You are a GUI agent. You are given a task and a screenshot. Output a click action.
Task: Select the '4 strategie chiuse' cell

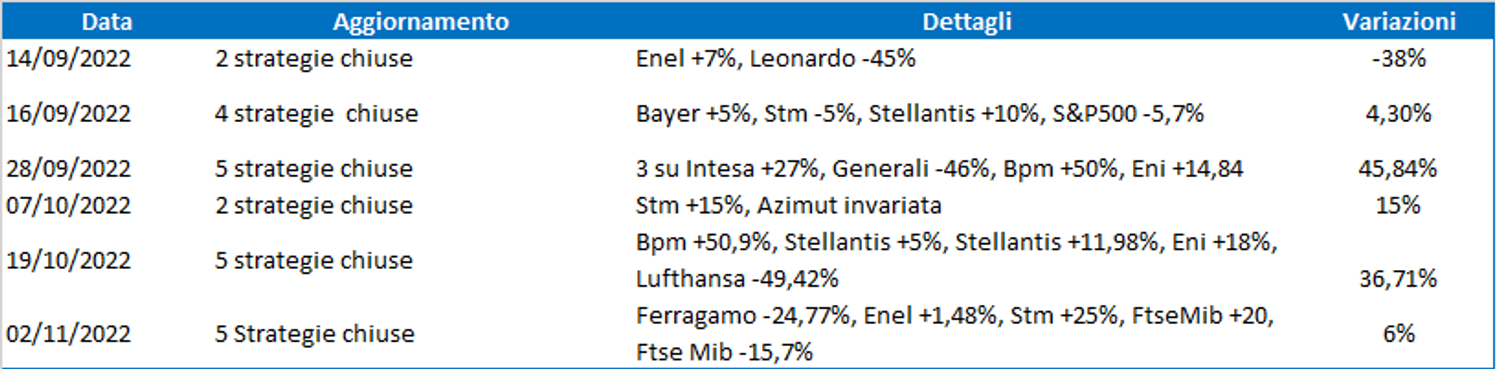pos(317,114)
